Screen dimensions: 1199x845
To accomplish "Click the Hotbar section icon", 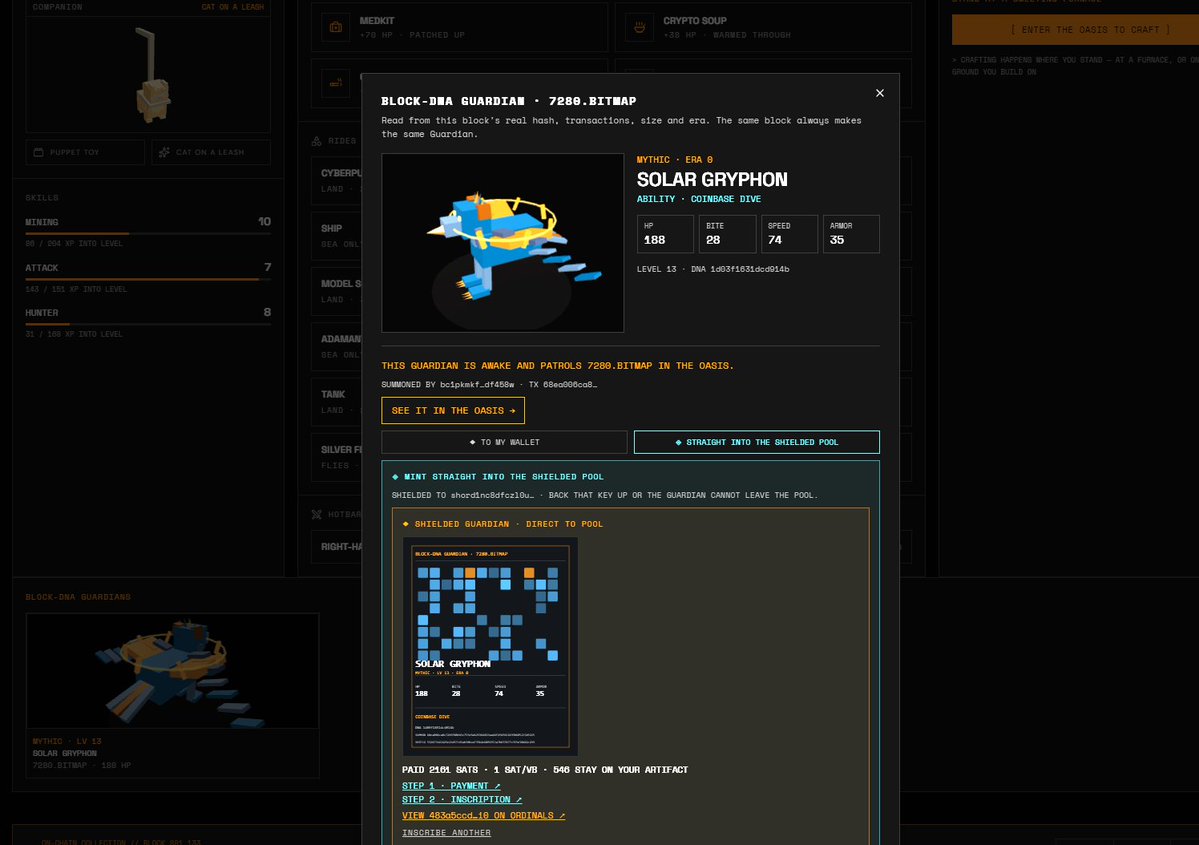I will [317, 515].
